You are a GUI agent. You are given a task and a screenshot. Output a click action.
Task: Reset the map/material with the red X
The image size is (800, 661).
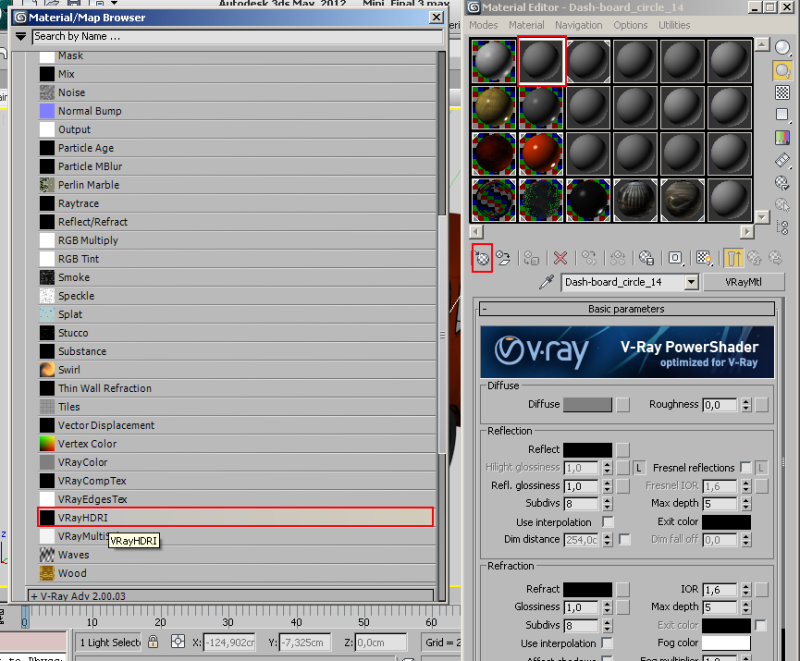[560, 258]
